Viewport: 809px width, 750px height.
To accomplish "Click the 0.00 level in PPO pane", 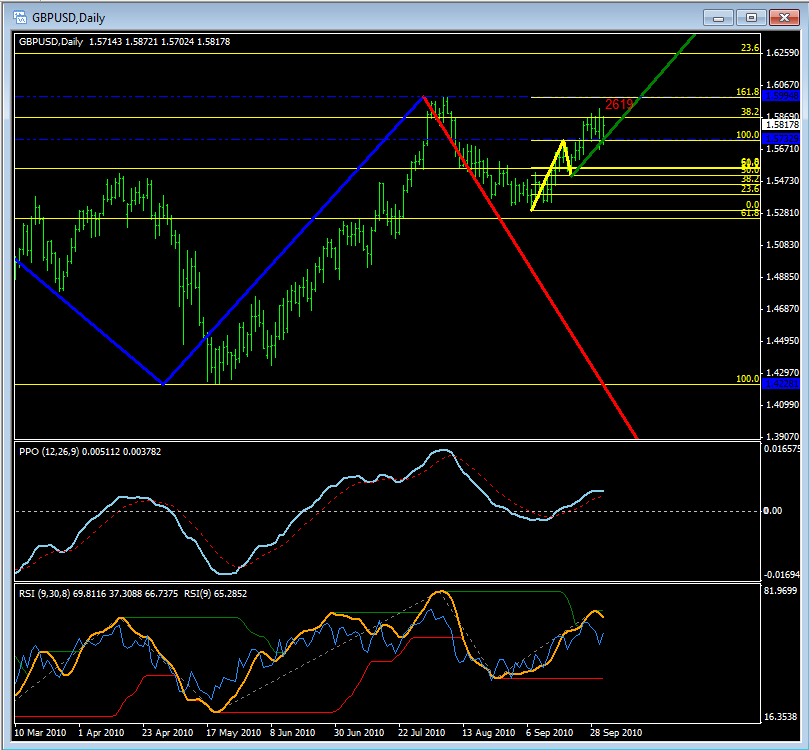I will tap(771, 511).
